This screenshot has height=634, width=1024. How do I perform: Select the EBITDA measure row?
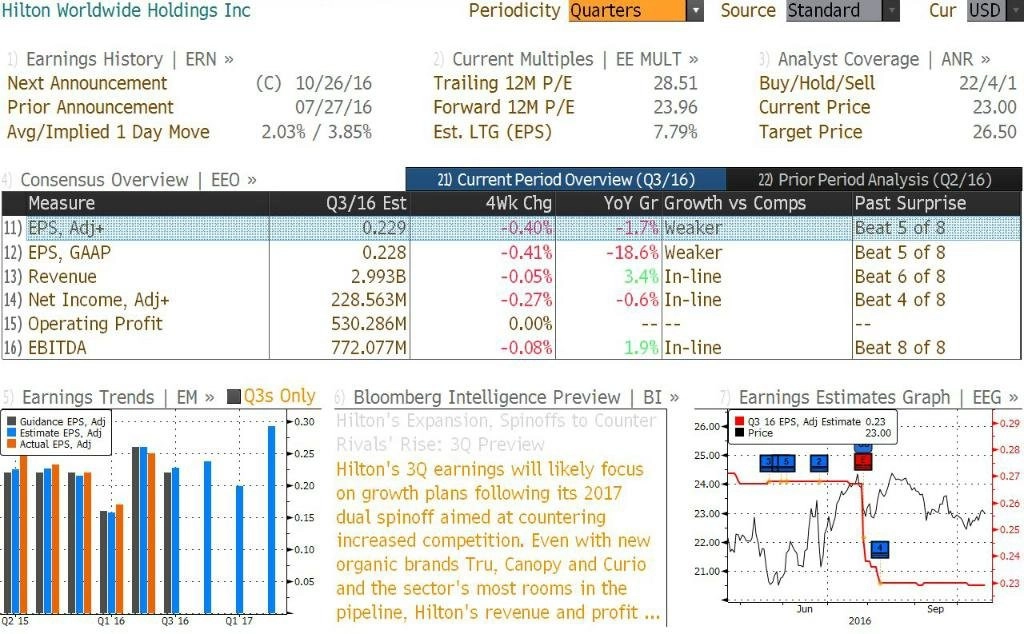511,347
